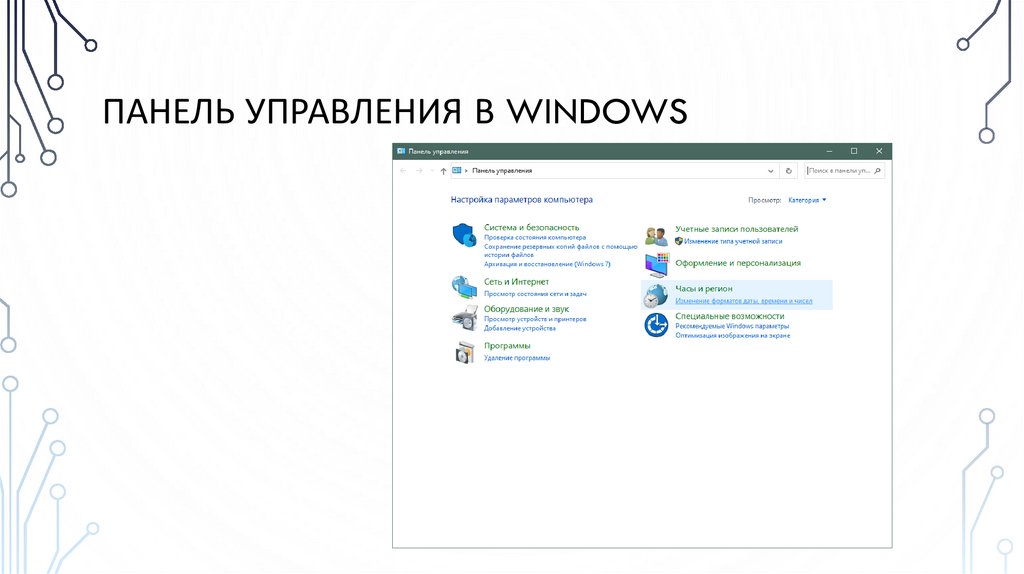Click Удаление программы link
This screenshot has width=1024, height=574.
coord(517,358)
